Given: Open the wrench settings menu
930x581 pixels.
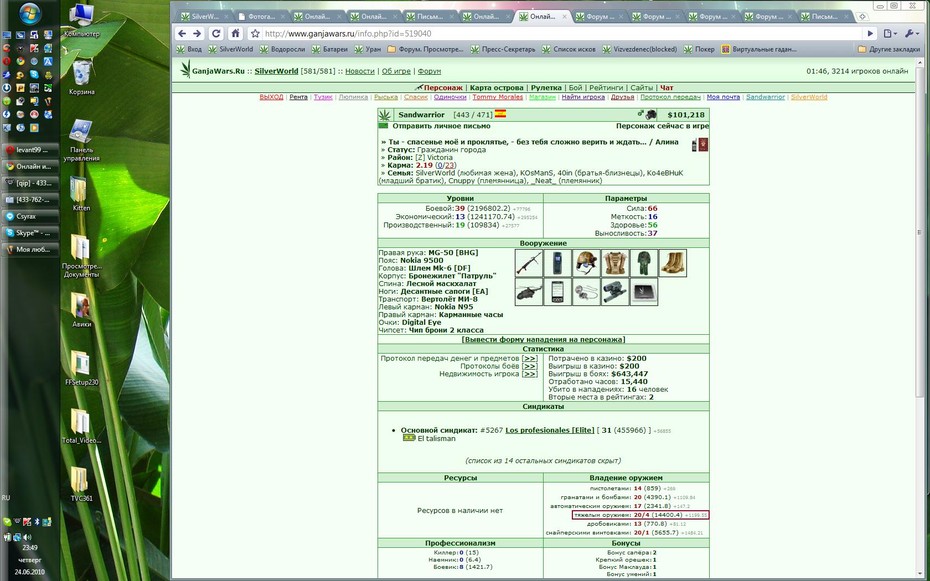Looking at the screenshot, I should [x=910, y=34].
